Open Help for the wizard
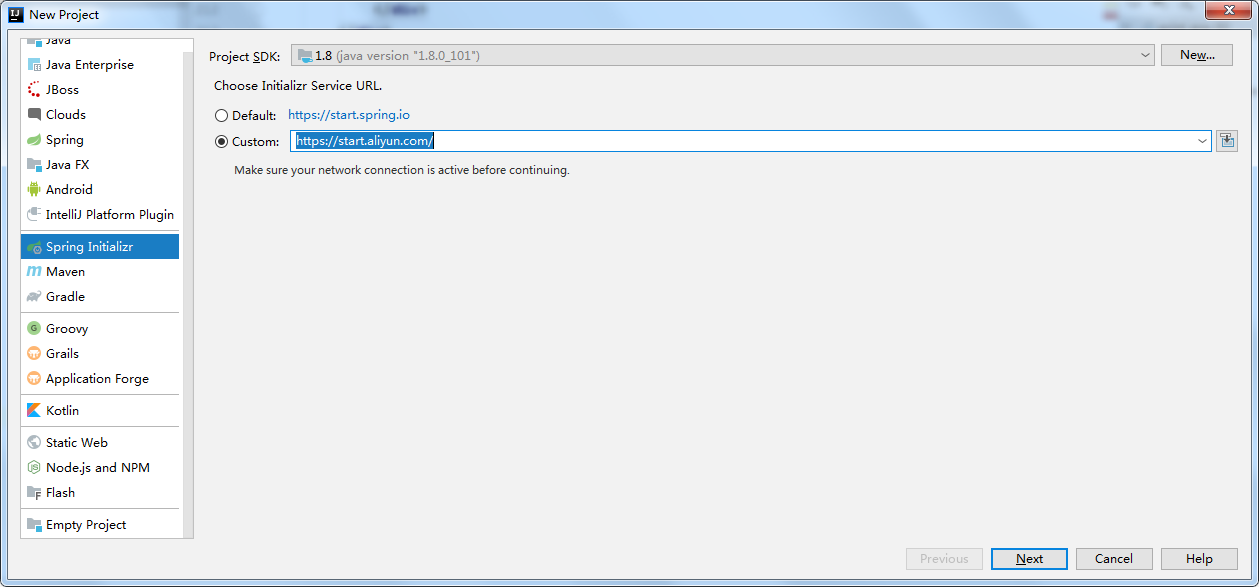The image size is (1259, 587). (1199, 559)
